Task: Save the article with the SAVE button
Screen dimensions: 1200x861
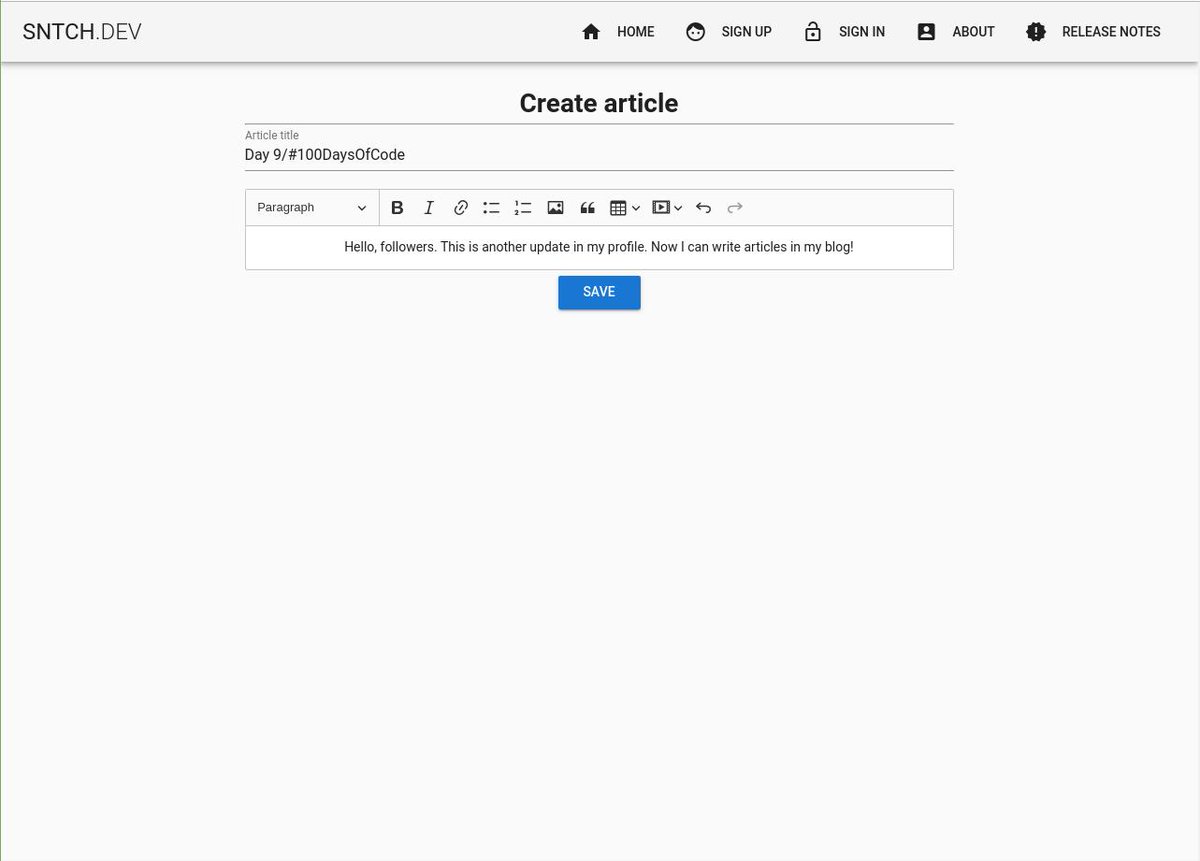Action: click(x=599, y=292)
